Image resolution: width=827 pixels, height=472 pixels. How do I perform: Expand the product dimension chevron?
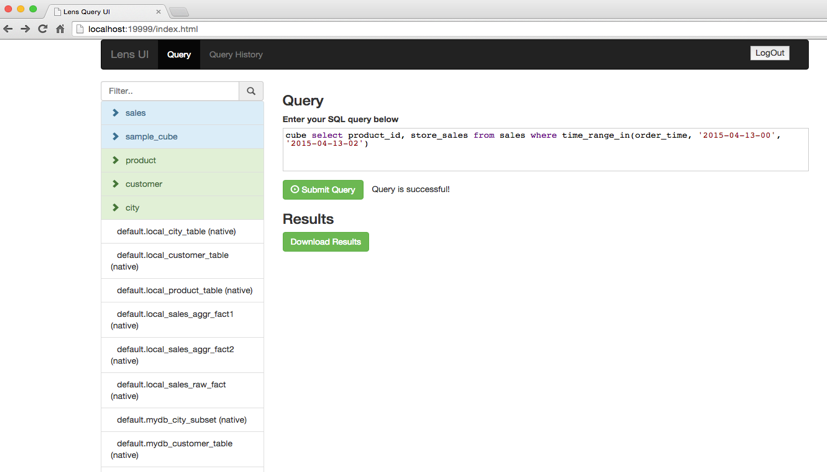tap(116, 160)
